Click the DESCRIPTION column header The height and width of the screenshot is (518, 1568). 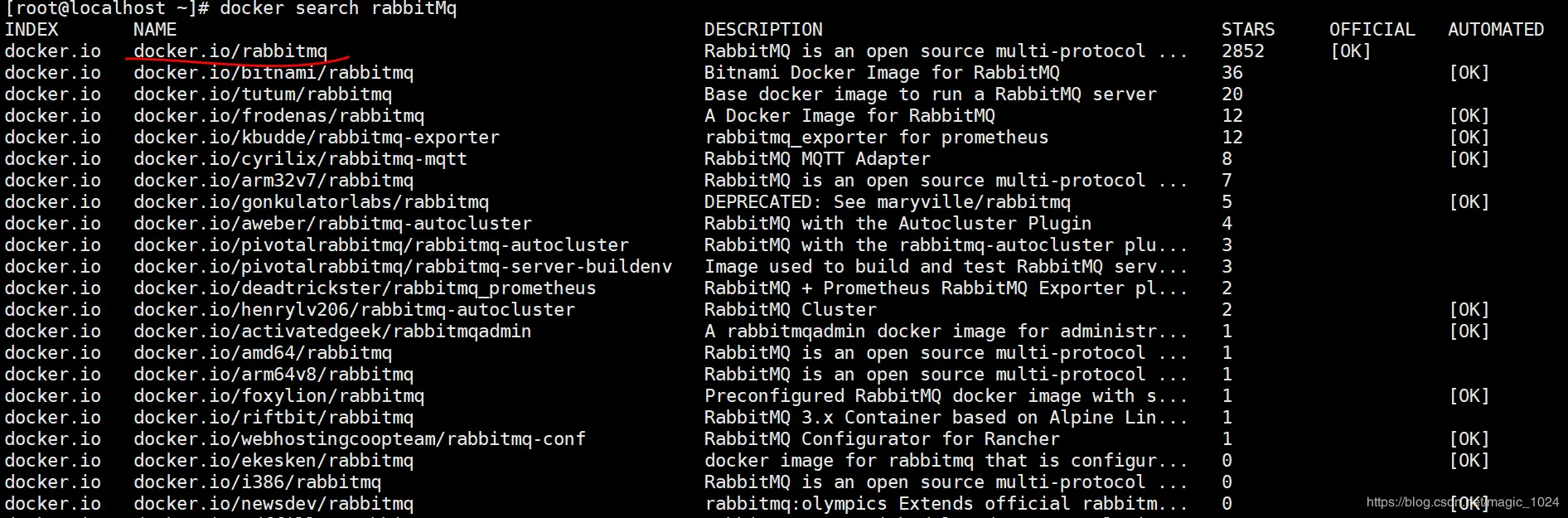(x=763, y=30)
